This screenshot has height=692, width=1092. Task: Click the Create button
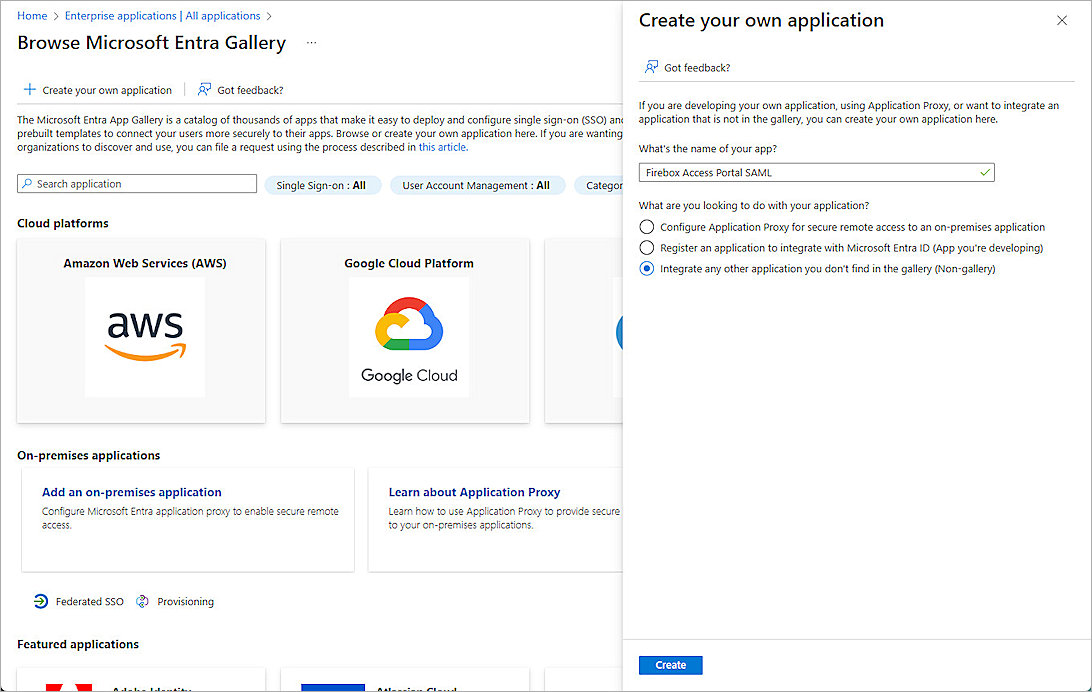tap(670, 664)
